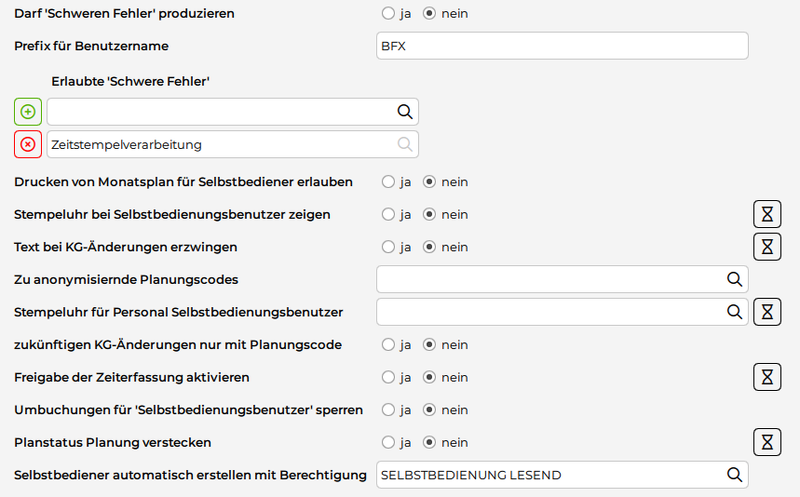Select 'ja' for Freigabe der Zeiterfassung aktivieren

tap(386, 377)
